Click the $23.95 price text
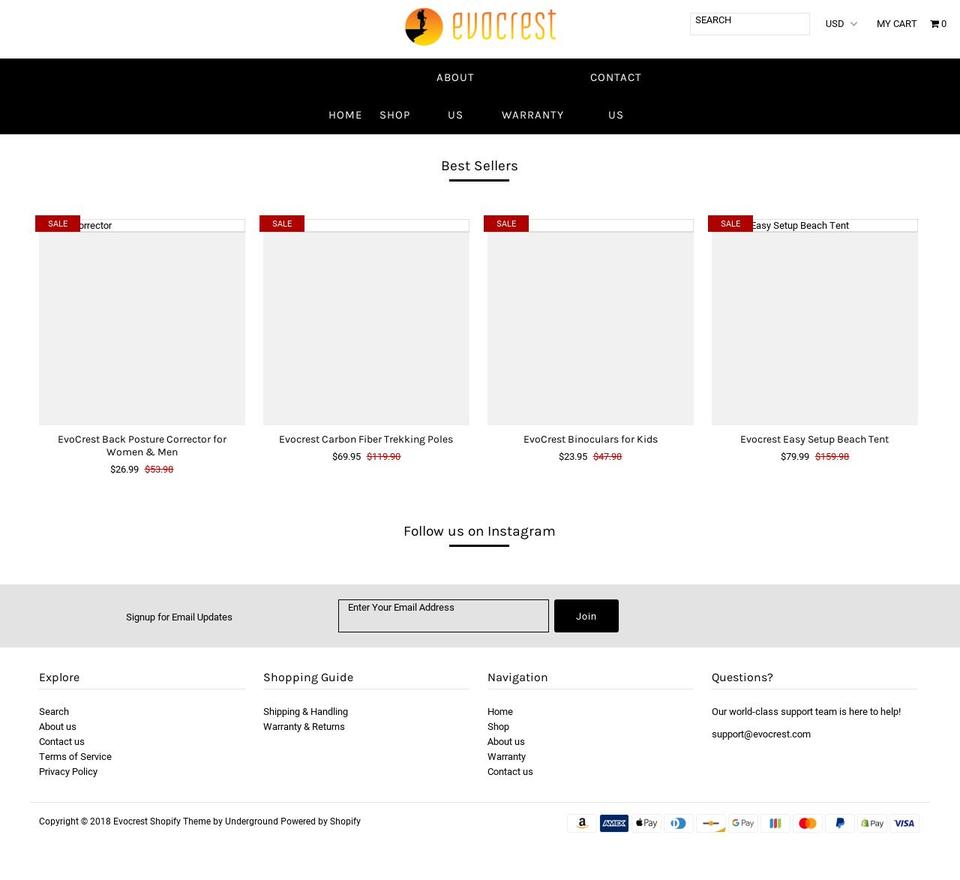960x880 pixels. point(573,457)
